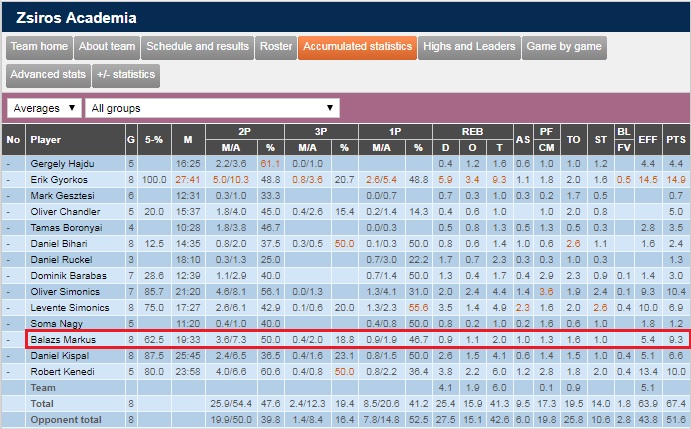This screenshot has height=429, width=691.
Task: Switch to Game by game tab
Action: 564,47
